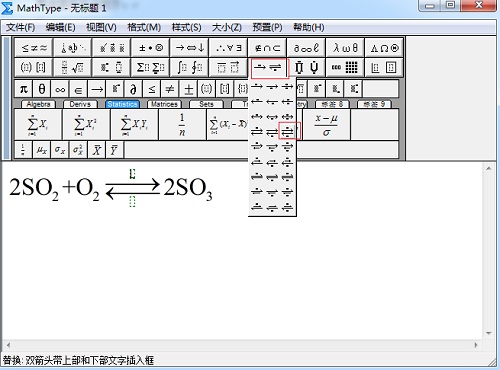Open the matrix templates palette

[x=345, y=68]
